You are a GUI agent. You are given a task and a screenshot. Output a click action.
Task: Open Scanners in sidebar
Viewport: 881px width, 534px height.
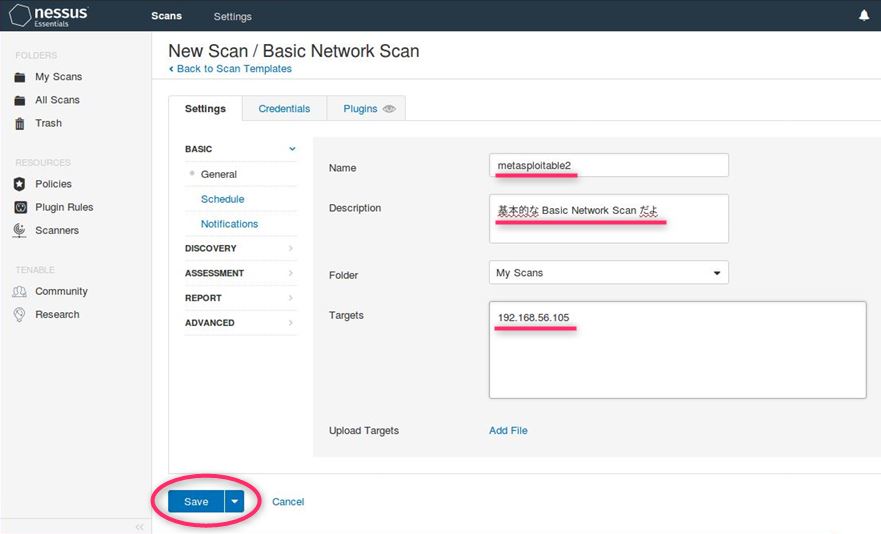pos(57,230)
